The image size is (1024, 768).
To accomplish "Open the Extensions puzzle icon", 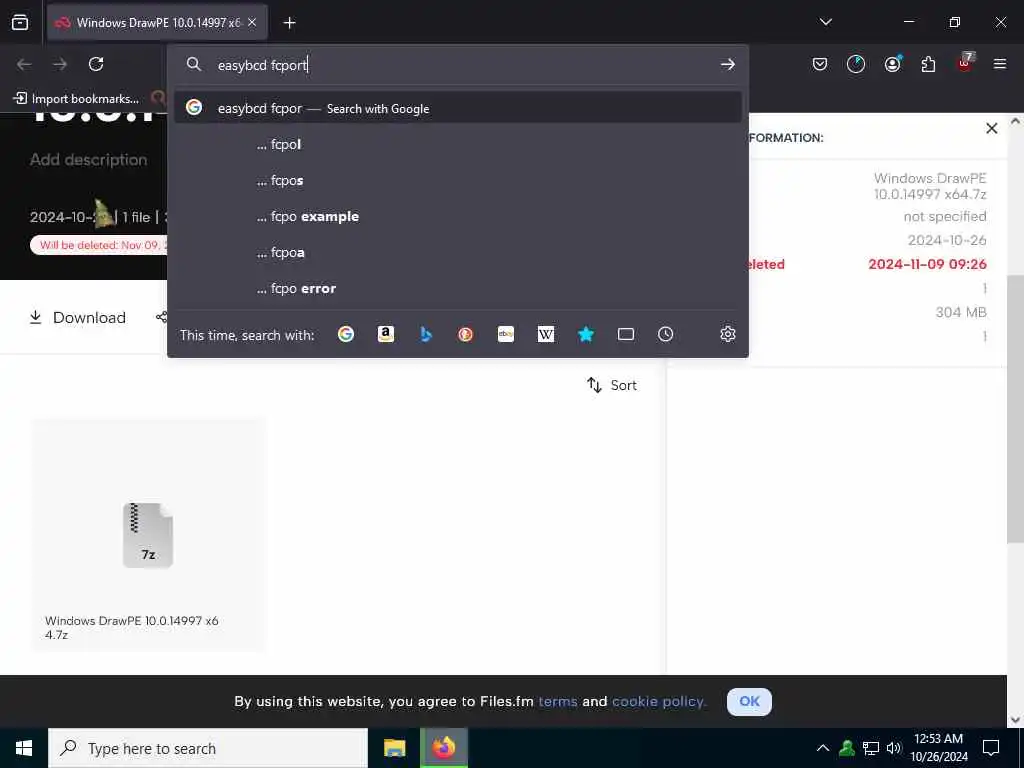I will [928, 64].
